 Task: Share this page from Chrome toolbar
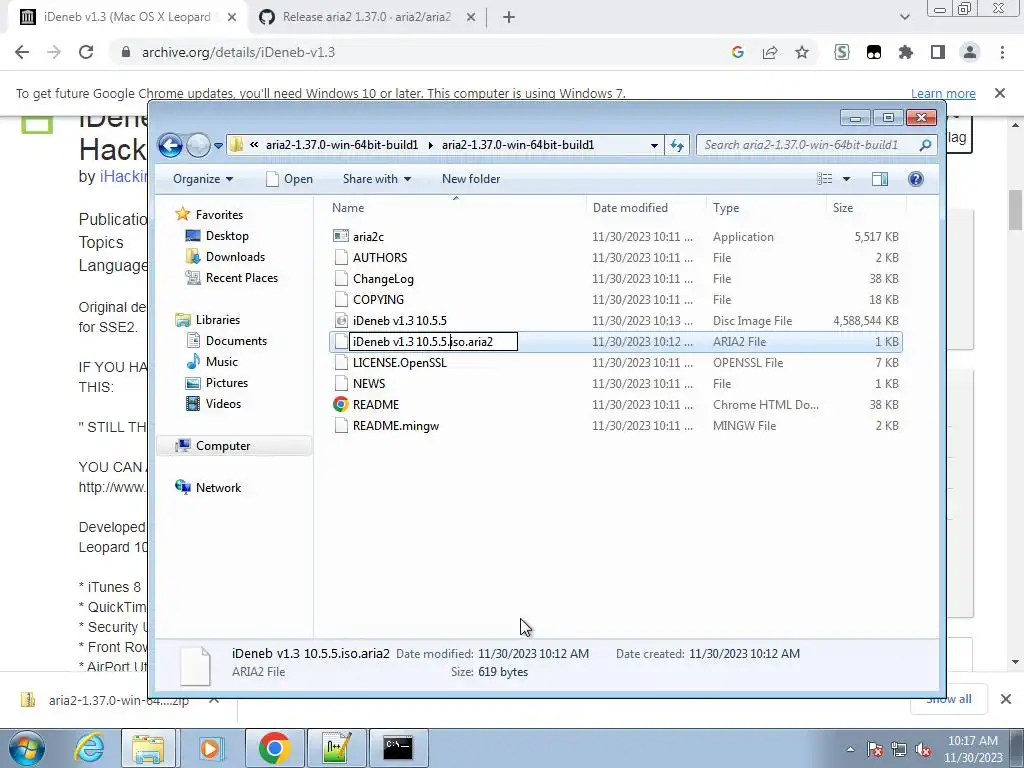point(770,52)
